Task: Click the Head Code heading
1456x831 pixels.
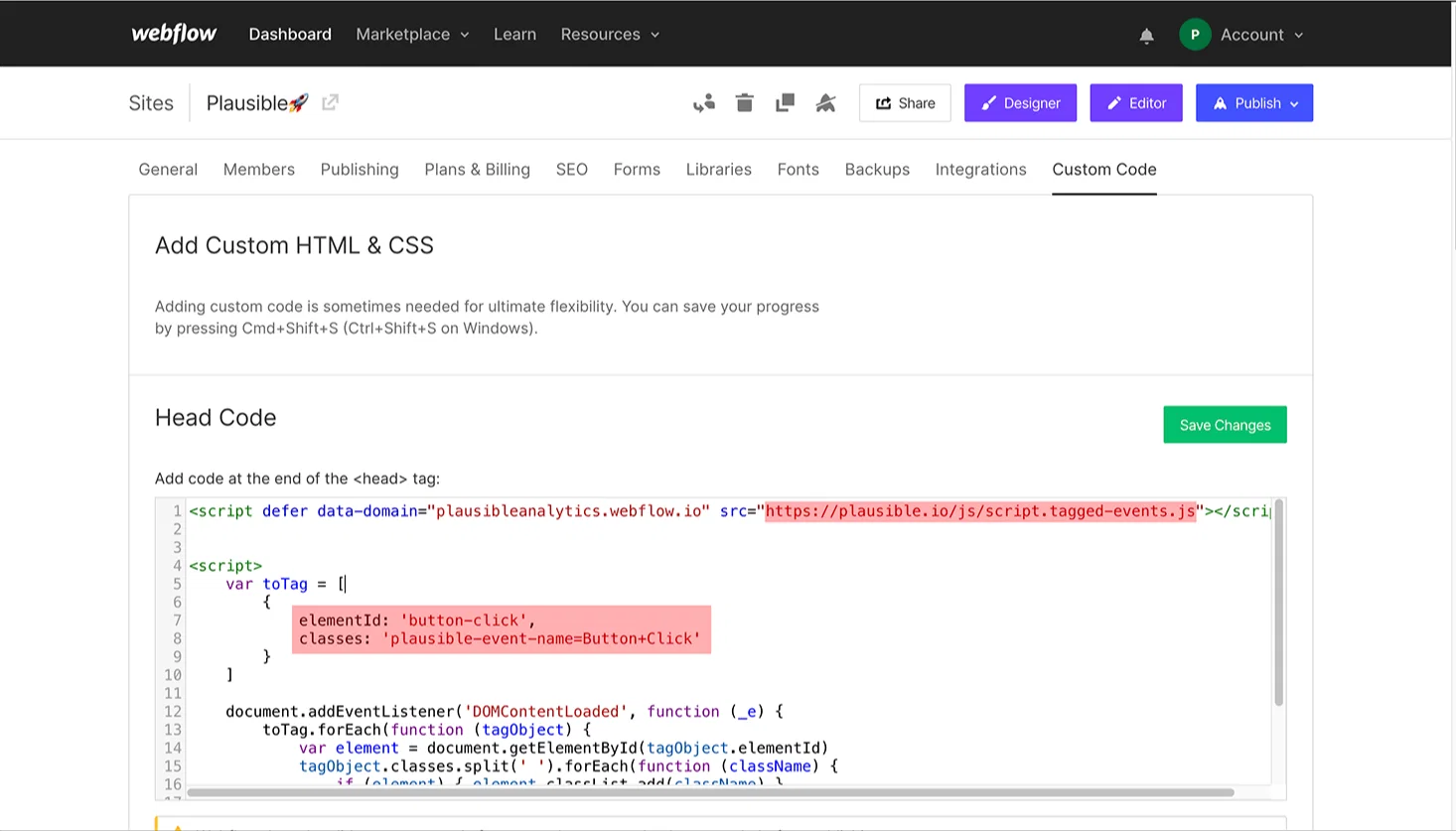Action: pos(216,418)
